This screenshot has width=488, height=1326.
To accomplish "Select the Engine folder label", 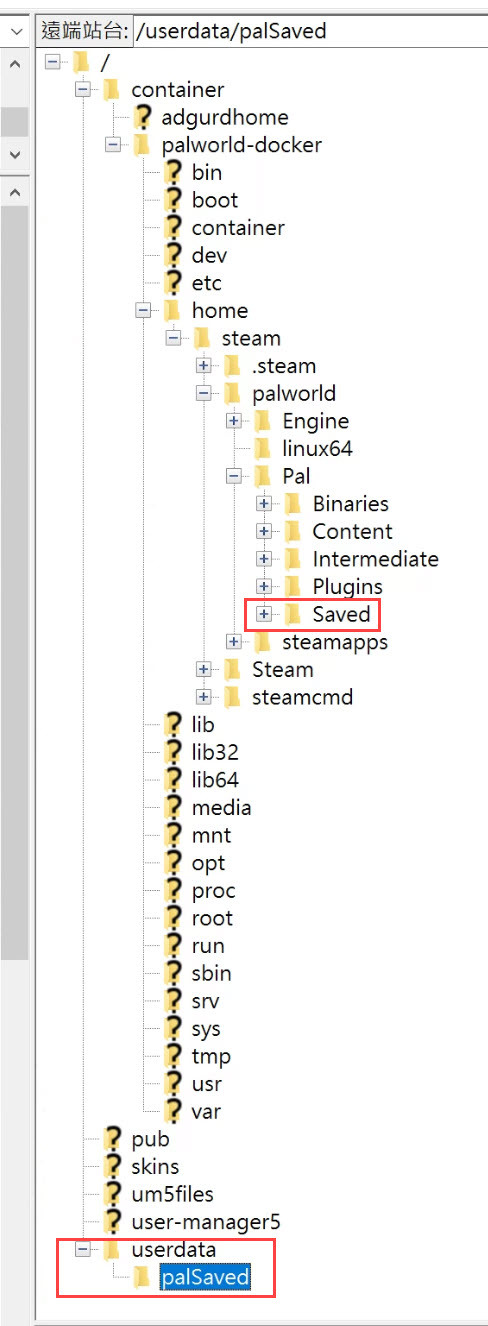I will pyautogui.click(x=315, y=421).
